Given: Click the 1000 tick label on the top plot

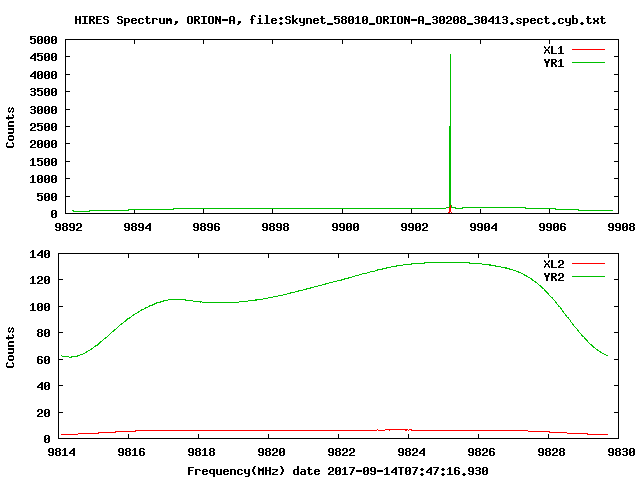Looking at the screenshot, I should [43, 179].
